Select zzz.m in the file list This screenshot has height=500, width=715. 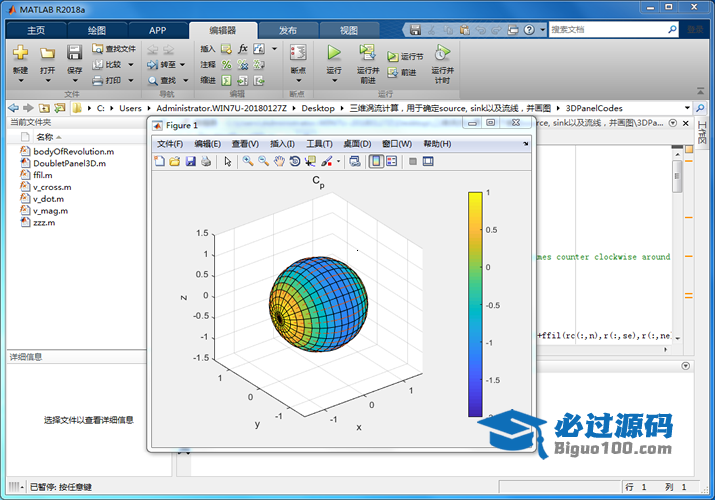pos(44,222)
